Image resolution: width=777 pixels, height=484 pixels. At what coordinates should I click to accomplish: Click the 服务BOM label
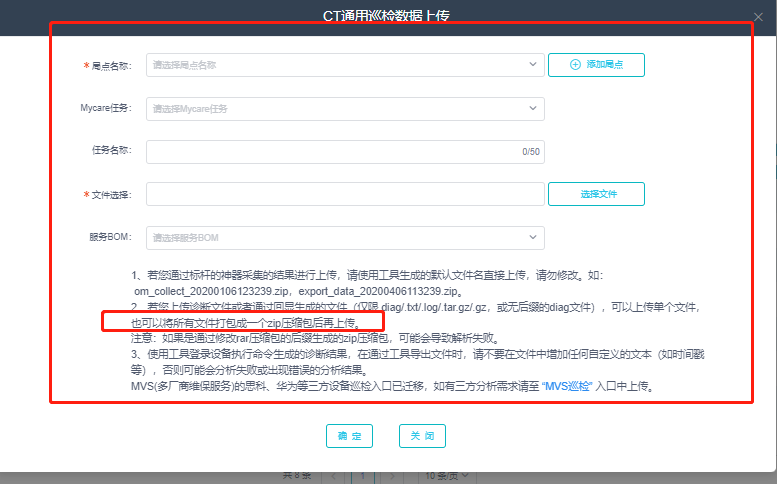point(111,237)
